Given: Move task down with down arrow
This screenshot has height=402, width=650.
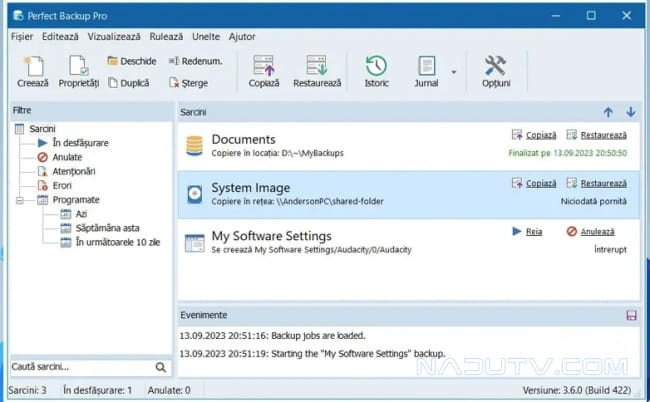Looking at the screenshot, I should click(x=631, y=112).
